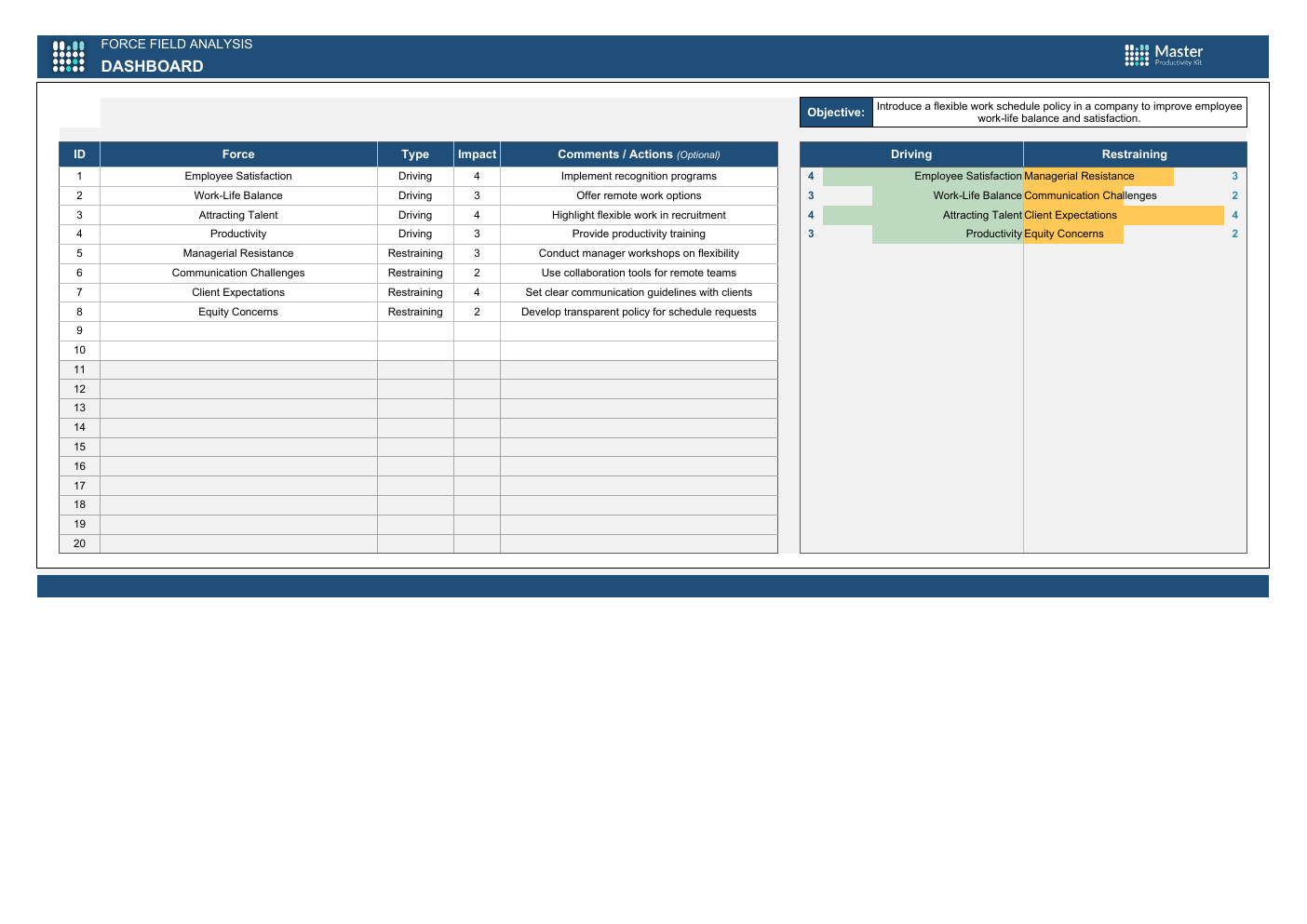
Task: Select the Restraining type cell for Managerial Resistance
Action: point(415,253)
